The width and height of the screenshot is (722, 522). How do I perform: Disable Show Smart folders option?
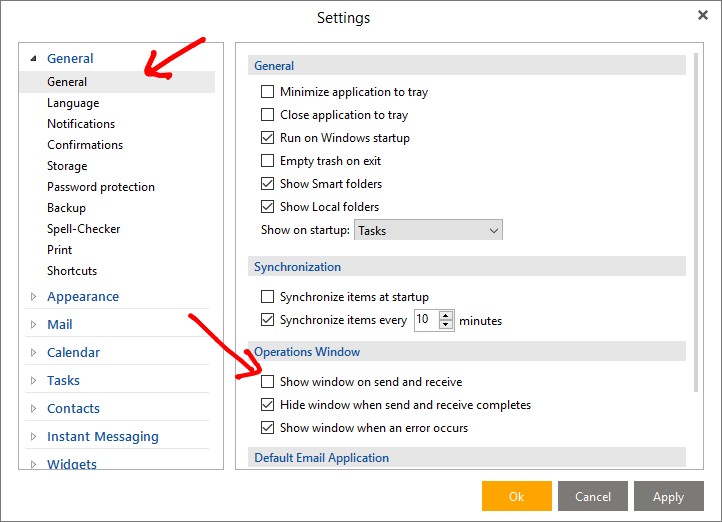267,184
